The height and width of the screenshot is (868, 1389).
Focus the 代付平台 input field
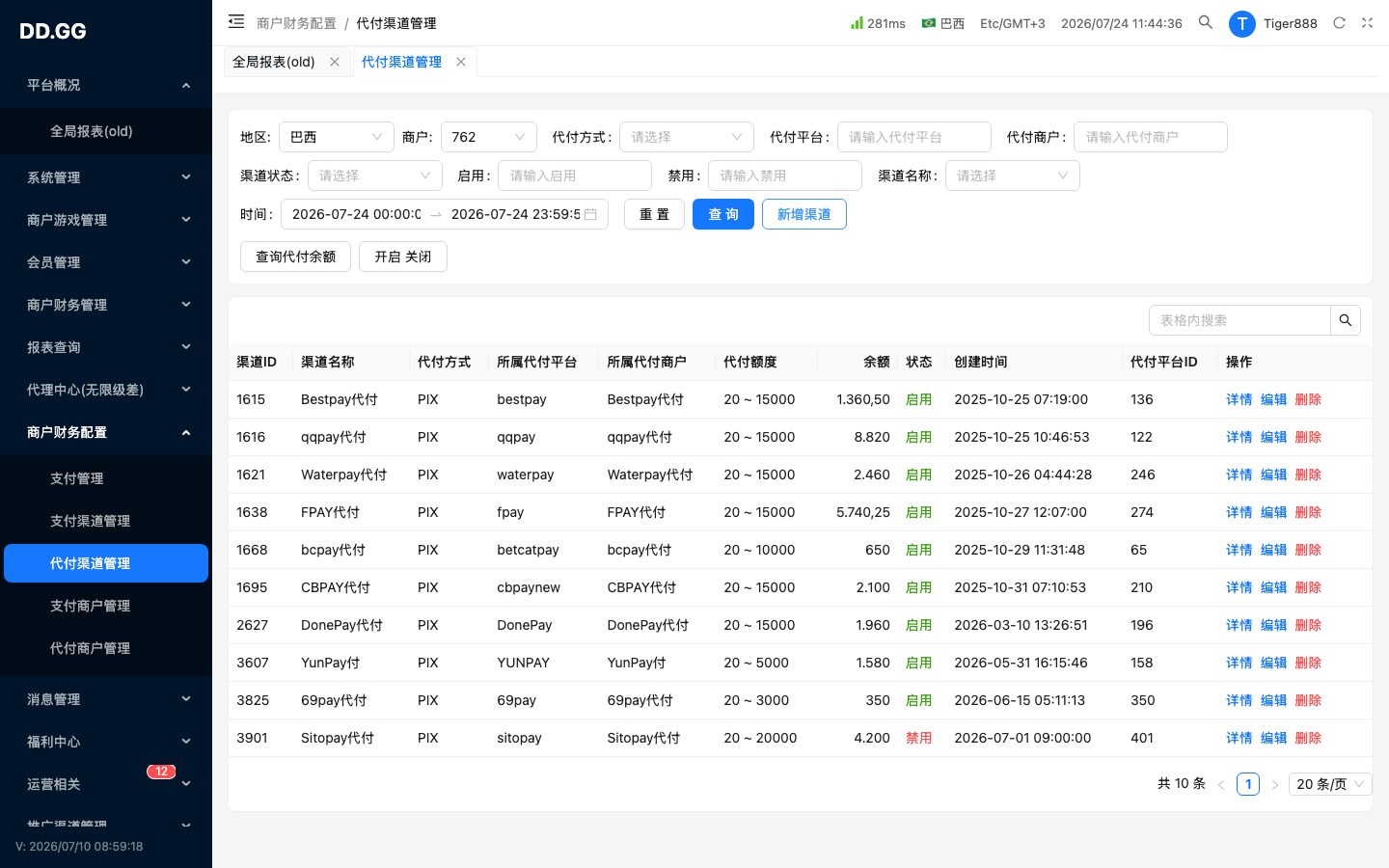(914, 137)
